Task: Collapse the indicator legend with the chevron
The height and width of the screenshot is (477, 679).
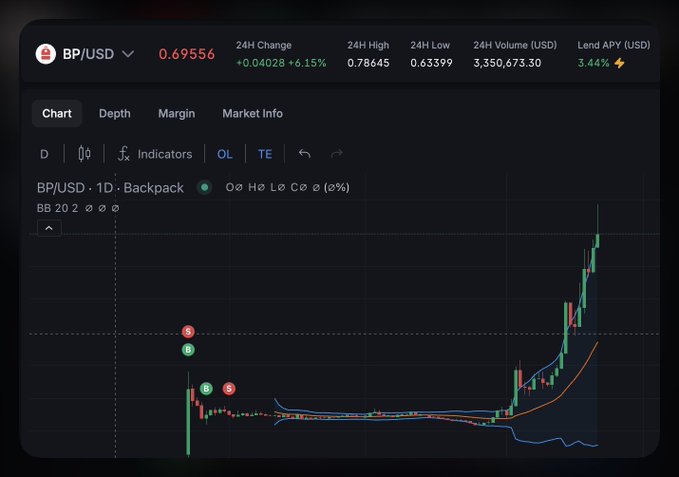Action: [x=49, y=228]
